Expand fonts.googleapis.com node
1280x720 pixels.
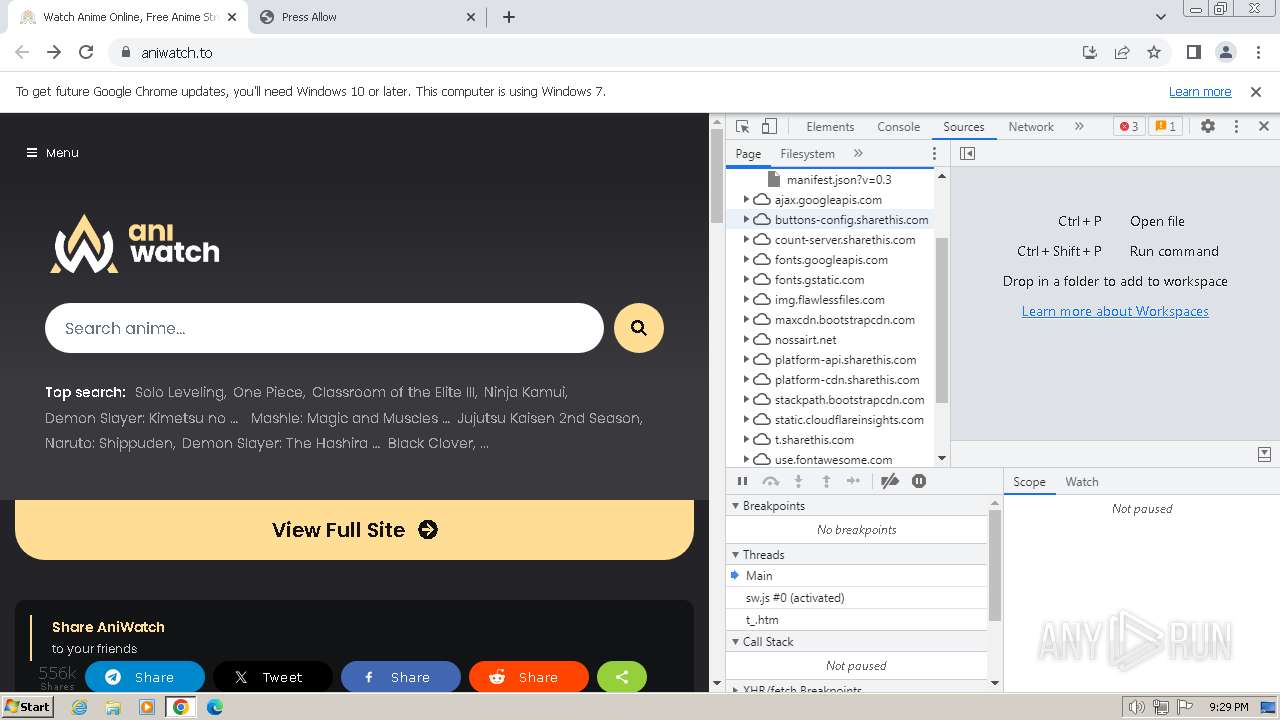(746, 260)
